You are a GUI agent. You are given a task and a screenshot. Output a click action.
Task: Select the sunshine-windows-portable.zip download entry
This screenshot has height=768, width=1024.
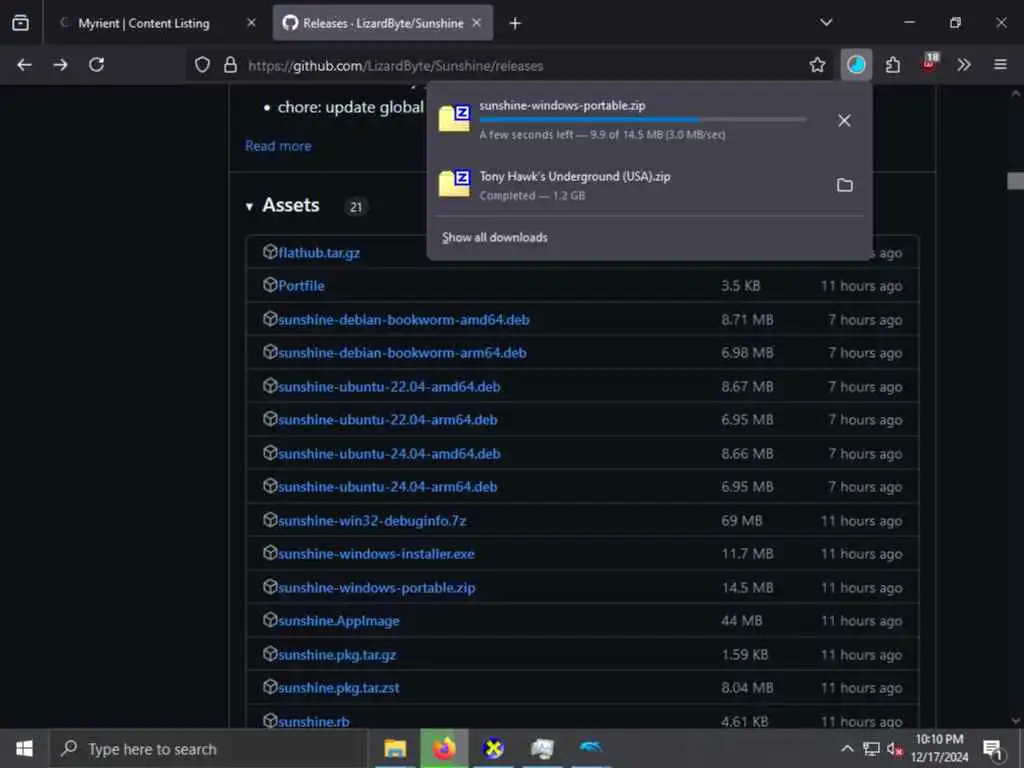point(650,120)
